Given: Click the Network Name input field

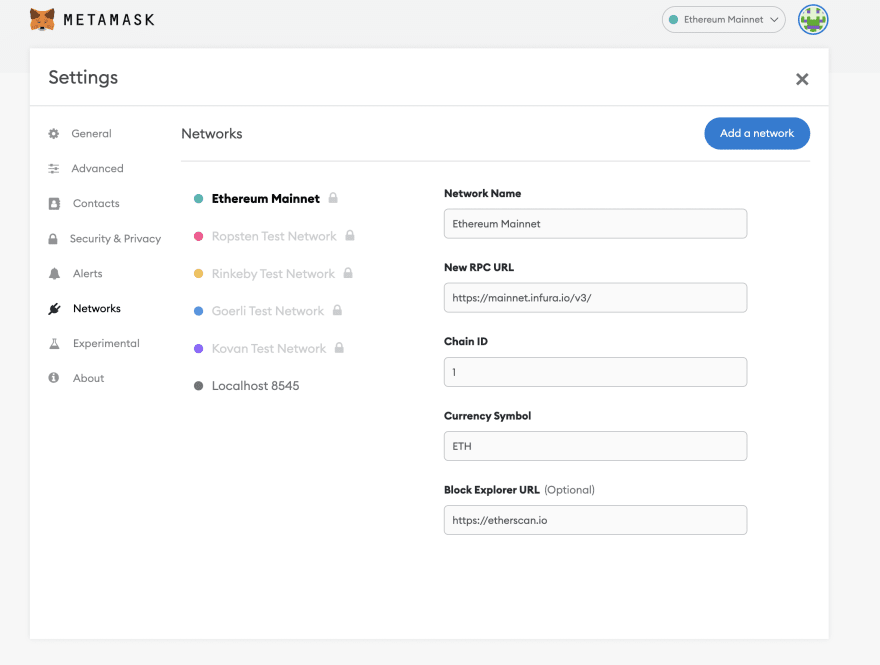Looking at the screenshot, I should [x=595, y=223].
